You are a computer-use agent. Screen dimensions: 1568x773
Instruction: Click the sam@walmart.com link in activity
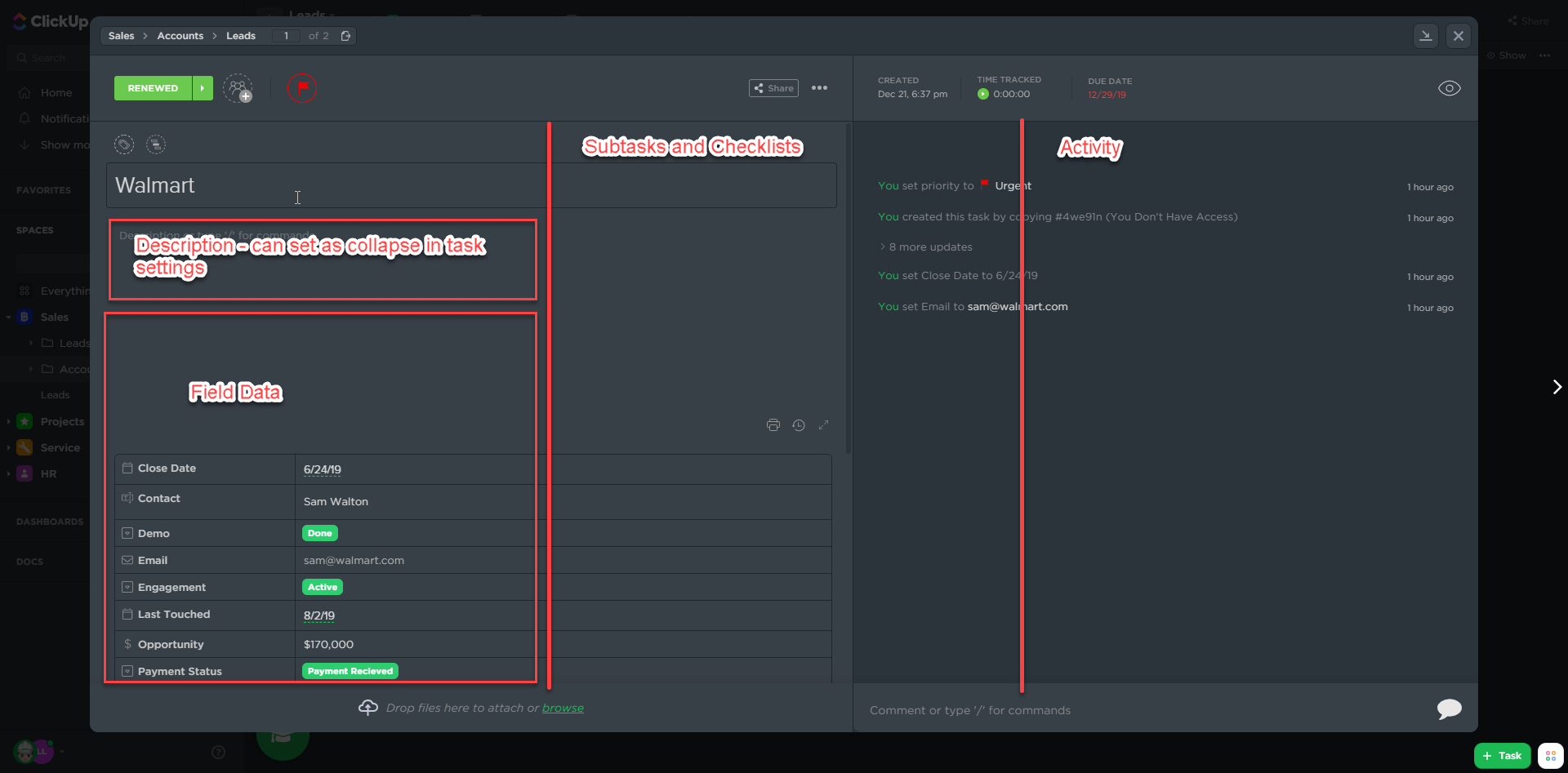(1018, 306)
